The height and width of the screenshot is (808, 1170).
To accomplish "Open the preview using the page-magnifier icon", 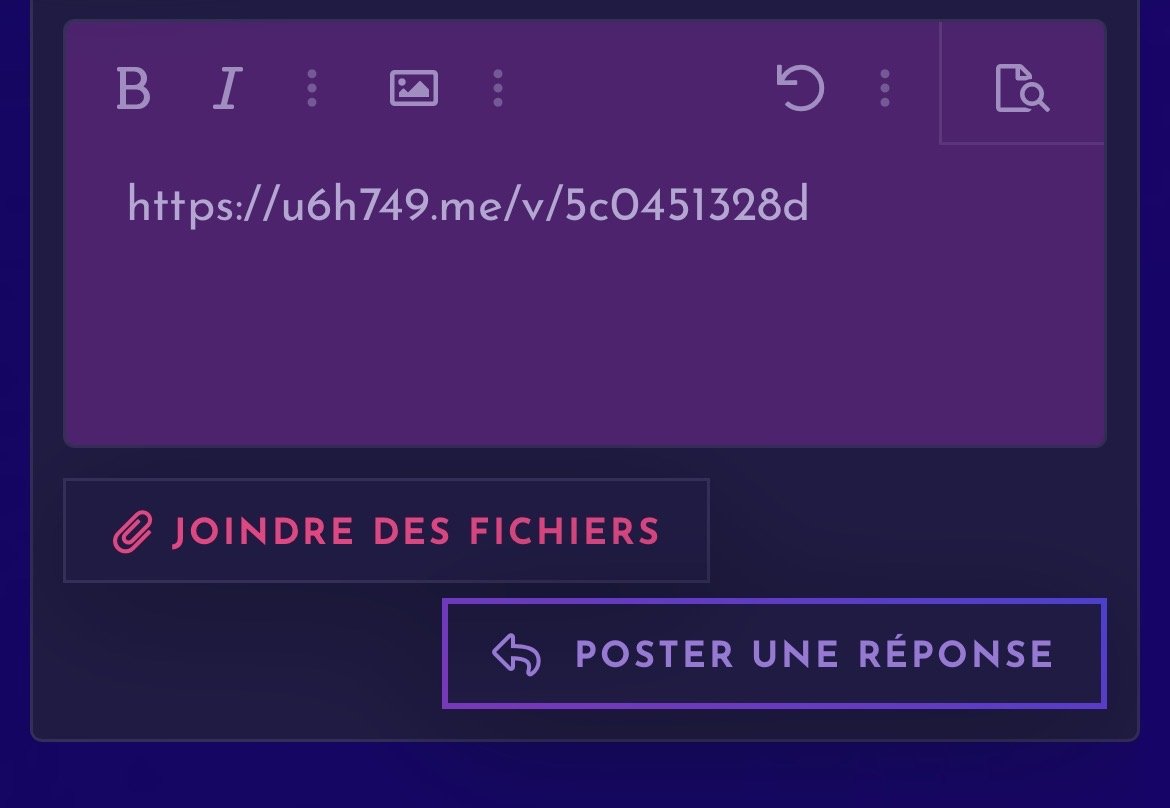I will 1022,88.
